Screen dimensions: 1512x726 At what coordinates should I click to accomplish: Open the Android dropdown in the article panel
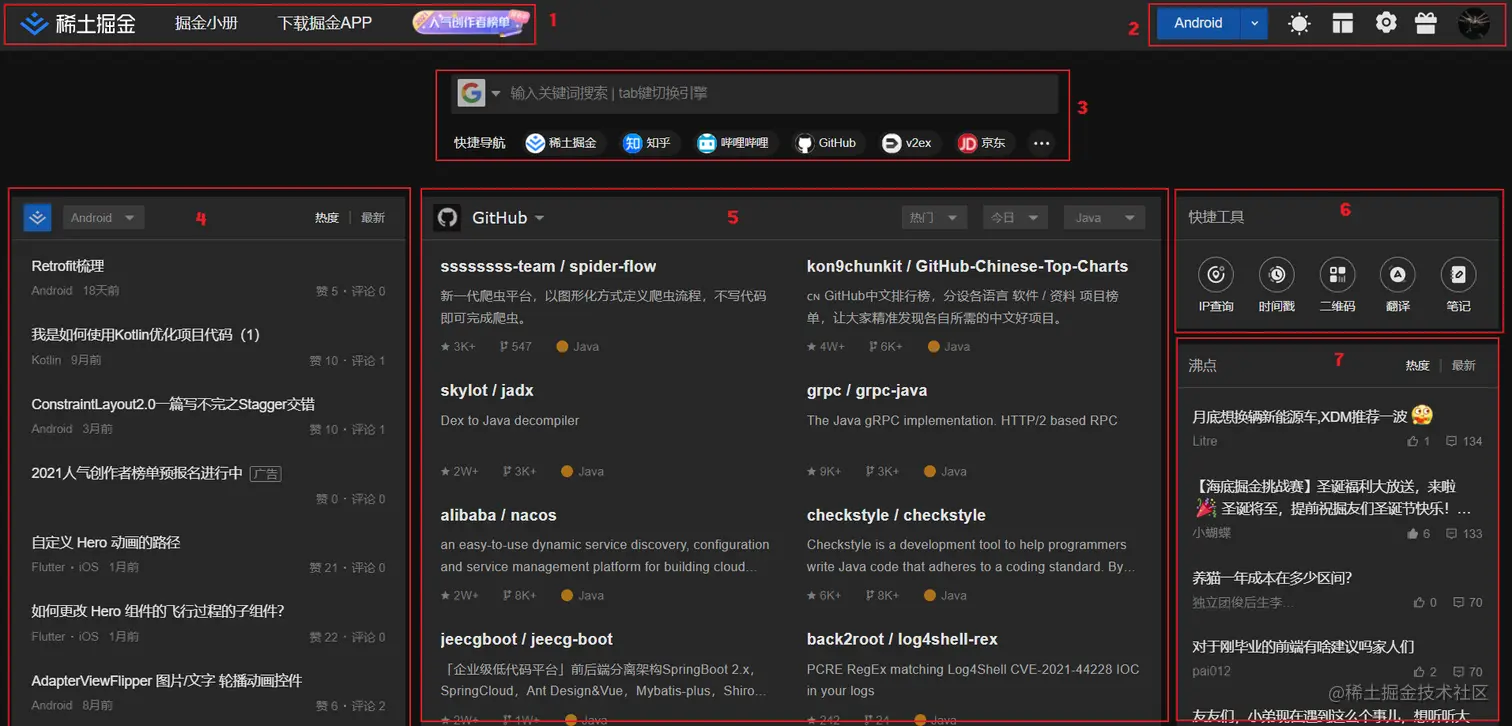pos(104,217)
